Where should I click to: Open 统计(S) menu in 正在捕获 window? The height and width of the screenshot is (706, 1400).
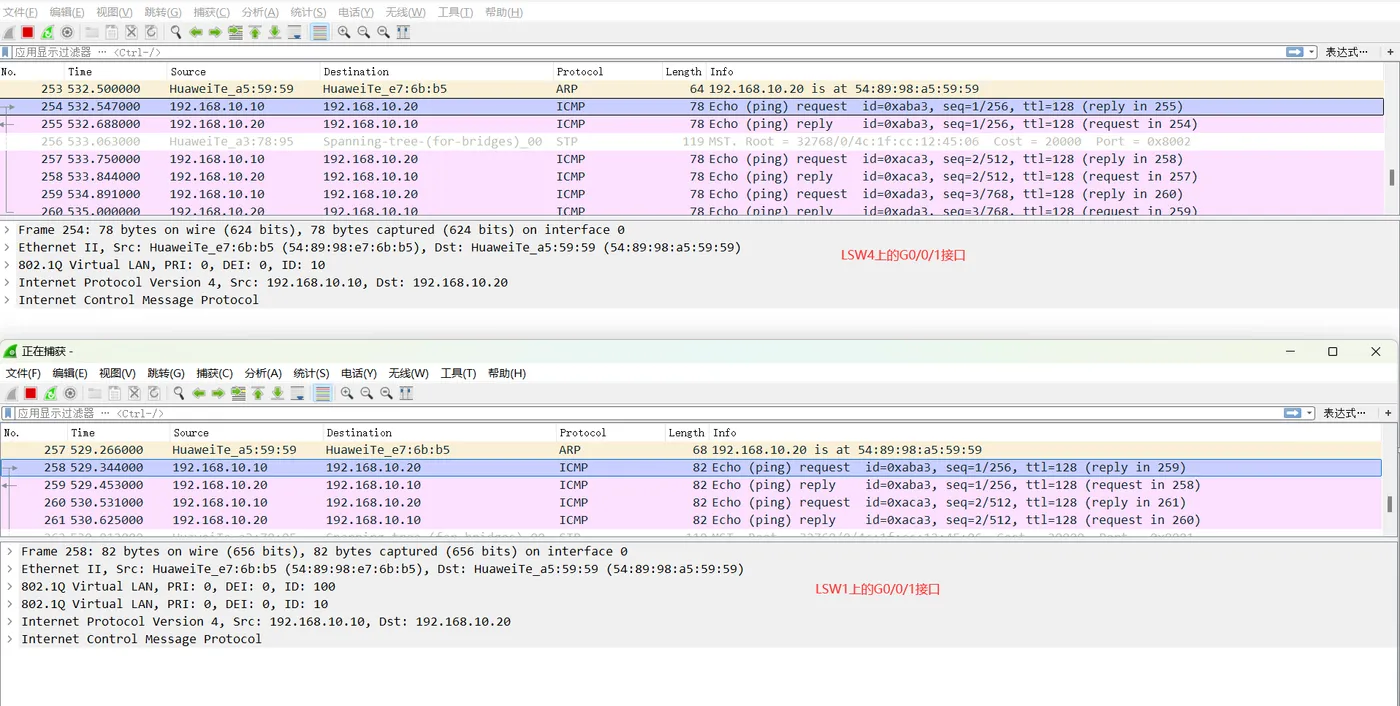(x=311, y=373)
